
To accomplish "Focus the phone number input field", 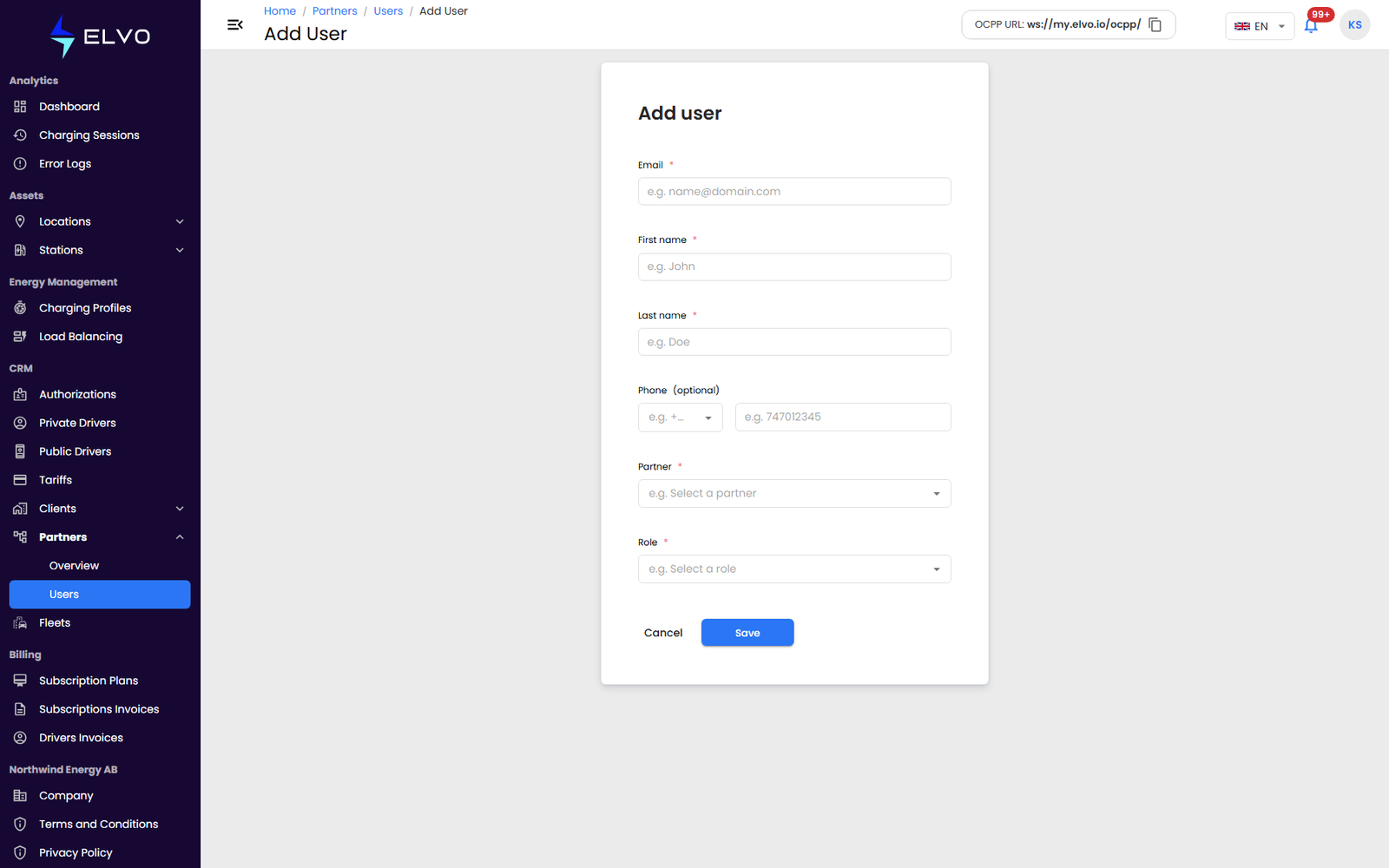I will point(843,418).
